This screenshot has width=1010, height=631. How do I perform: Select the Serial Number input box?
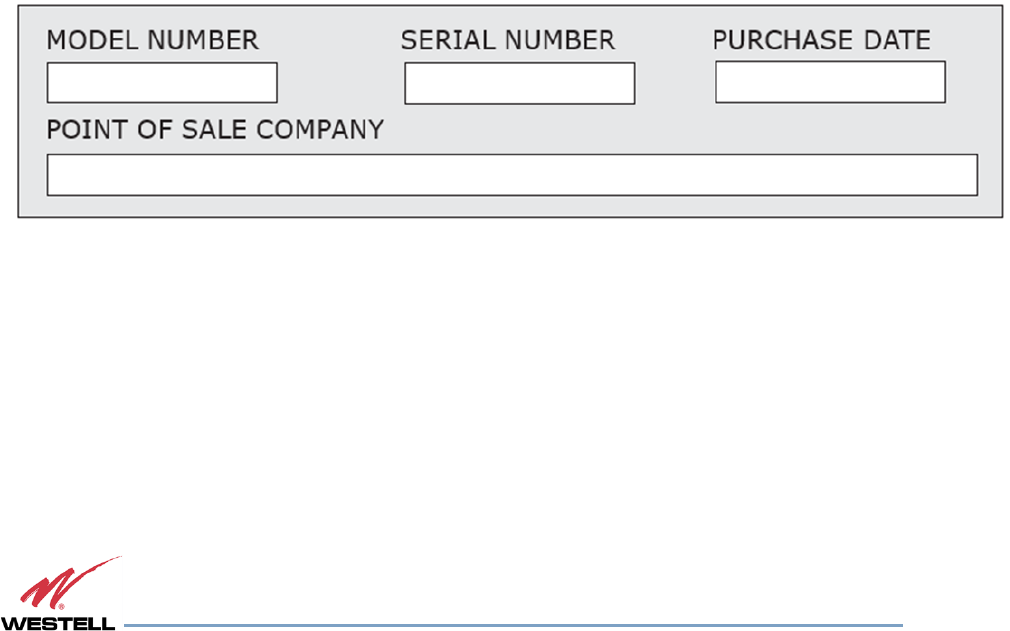click(520, 83)
